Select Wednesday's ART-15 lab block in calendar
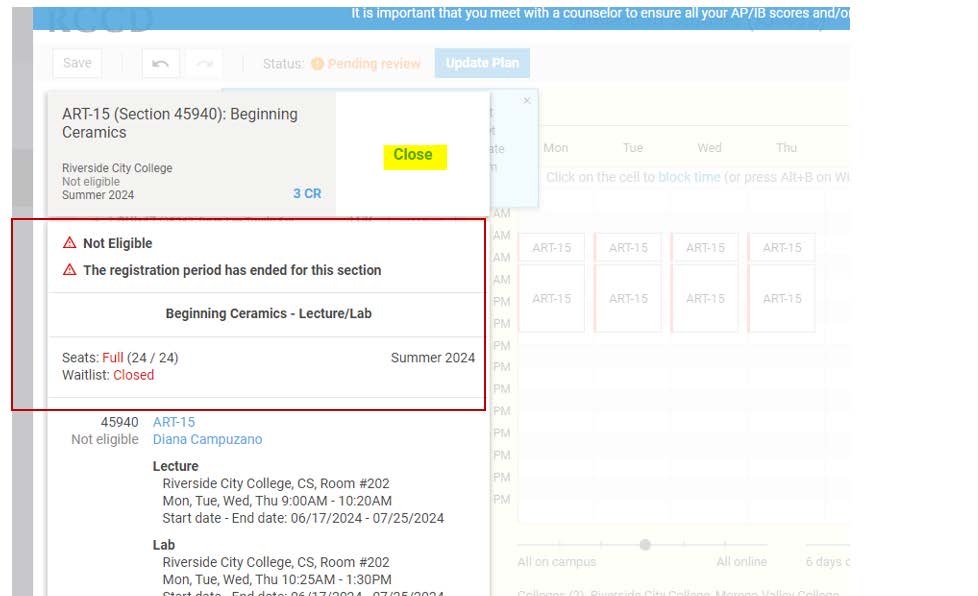The width and height of the screenshot is (978, 596). point(705,299)
